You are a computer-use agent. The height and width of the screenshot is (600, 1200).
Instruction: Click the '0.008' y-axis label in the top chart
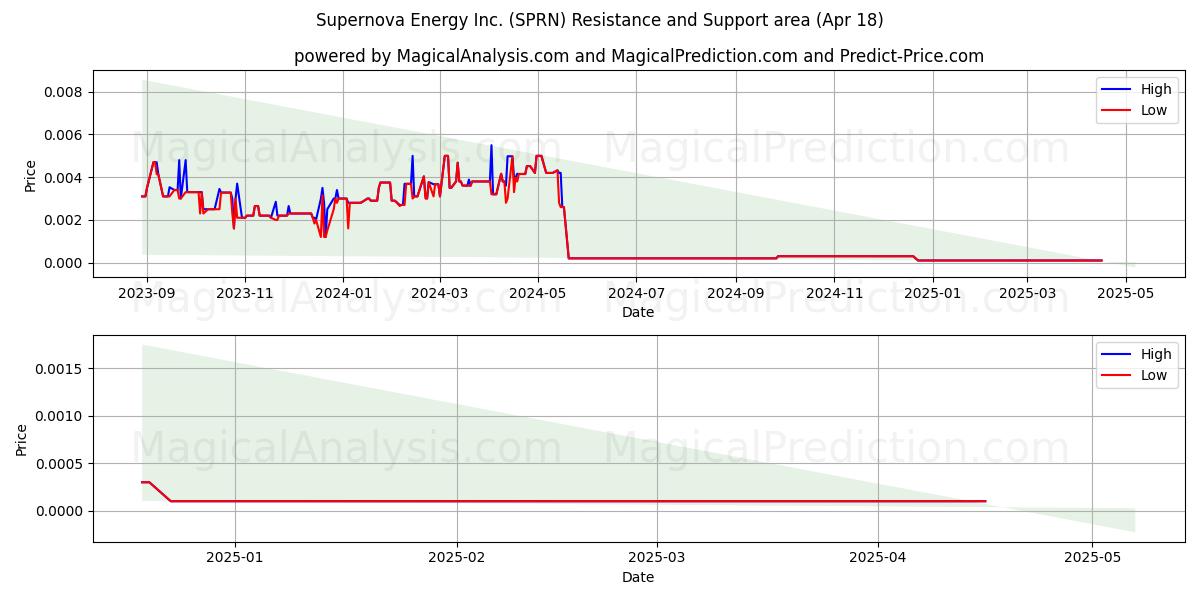pos(65,92)
